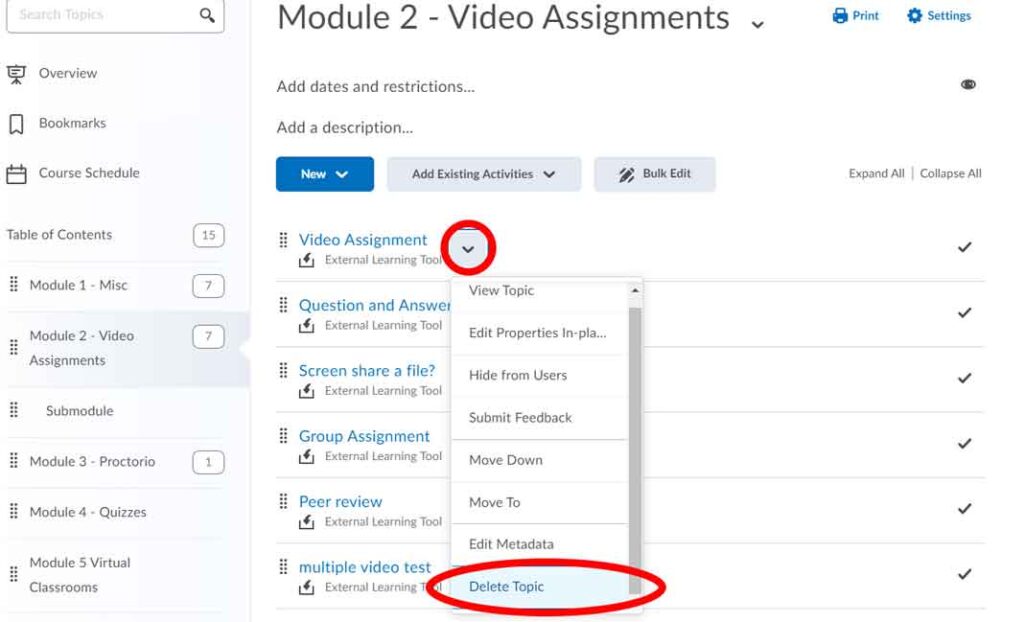Click the search magnifier icon
The height and width of the screenshot is (622, 1024).
click(207, 15)
